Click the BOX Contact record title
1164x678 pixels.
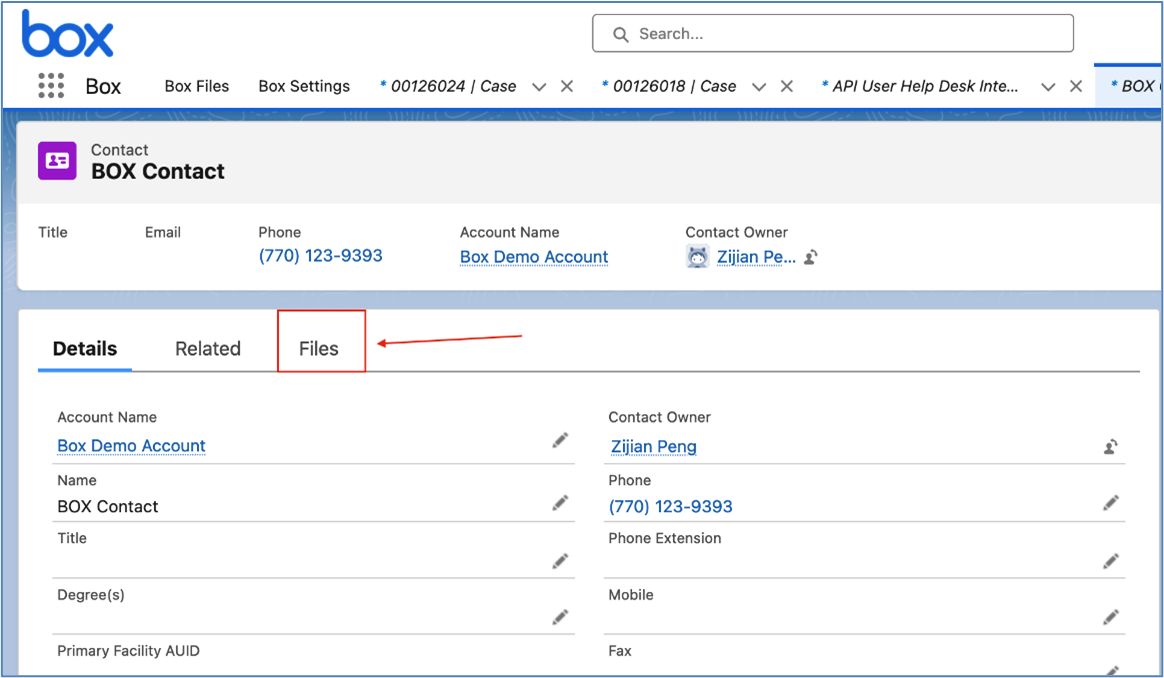(157, 172)
